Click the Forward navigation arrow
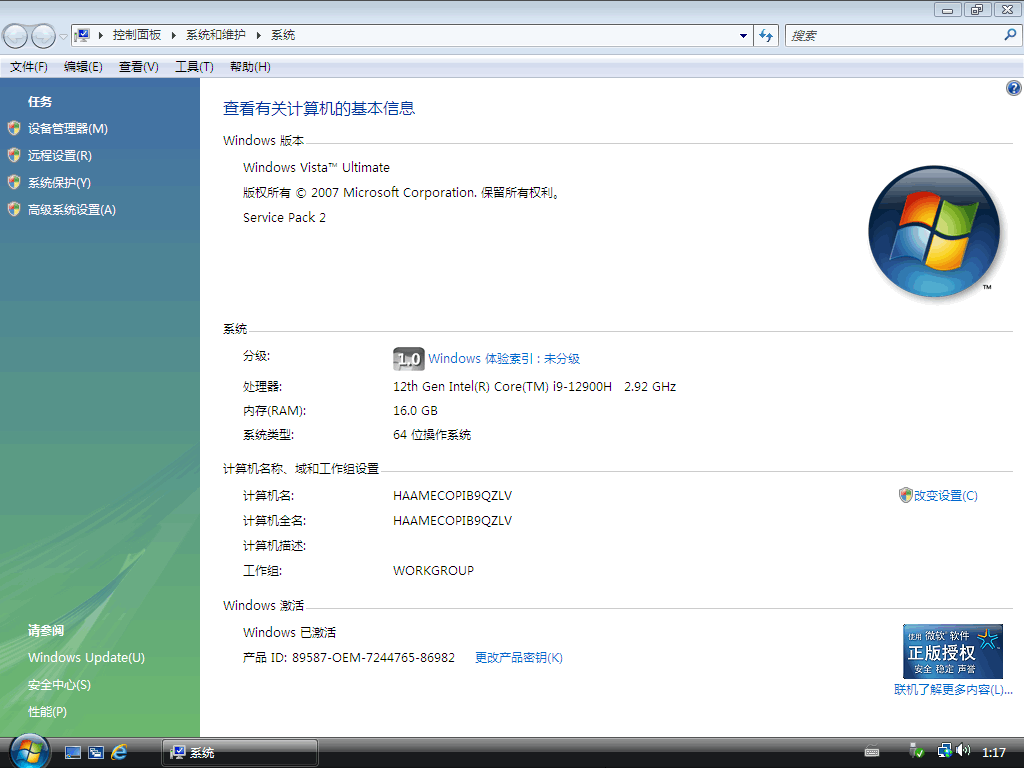This screenshot has height=768, width=1024. click(44, 36)
